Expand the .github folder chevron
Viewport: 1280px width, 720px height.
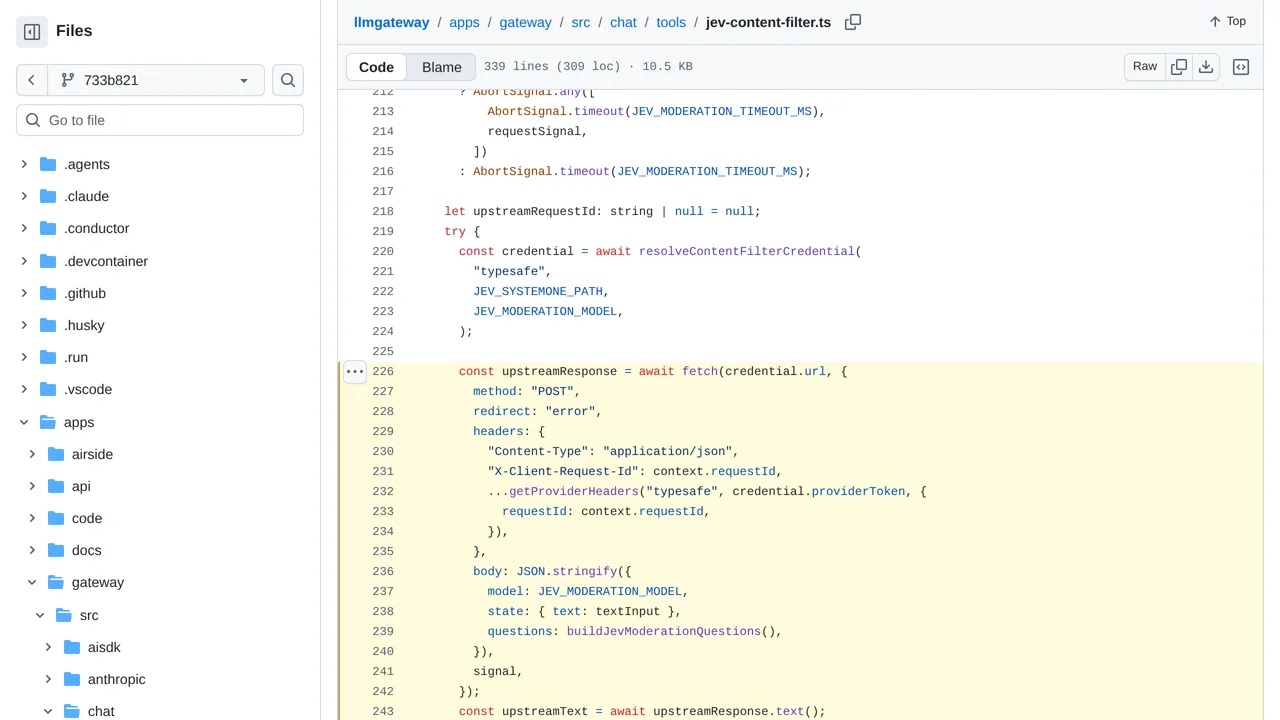[24, 293]
